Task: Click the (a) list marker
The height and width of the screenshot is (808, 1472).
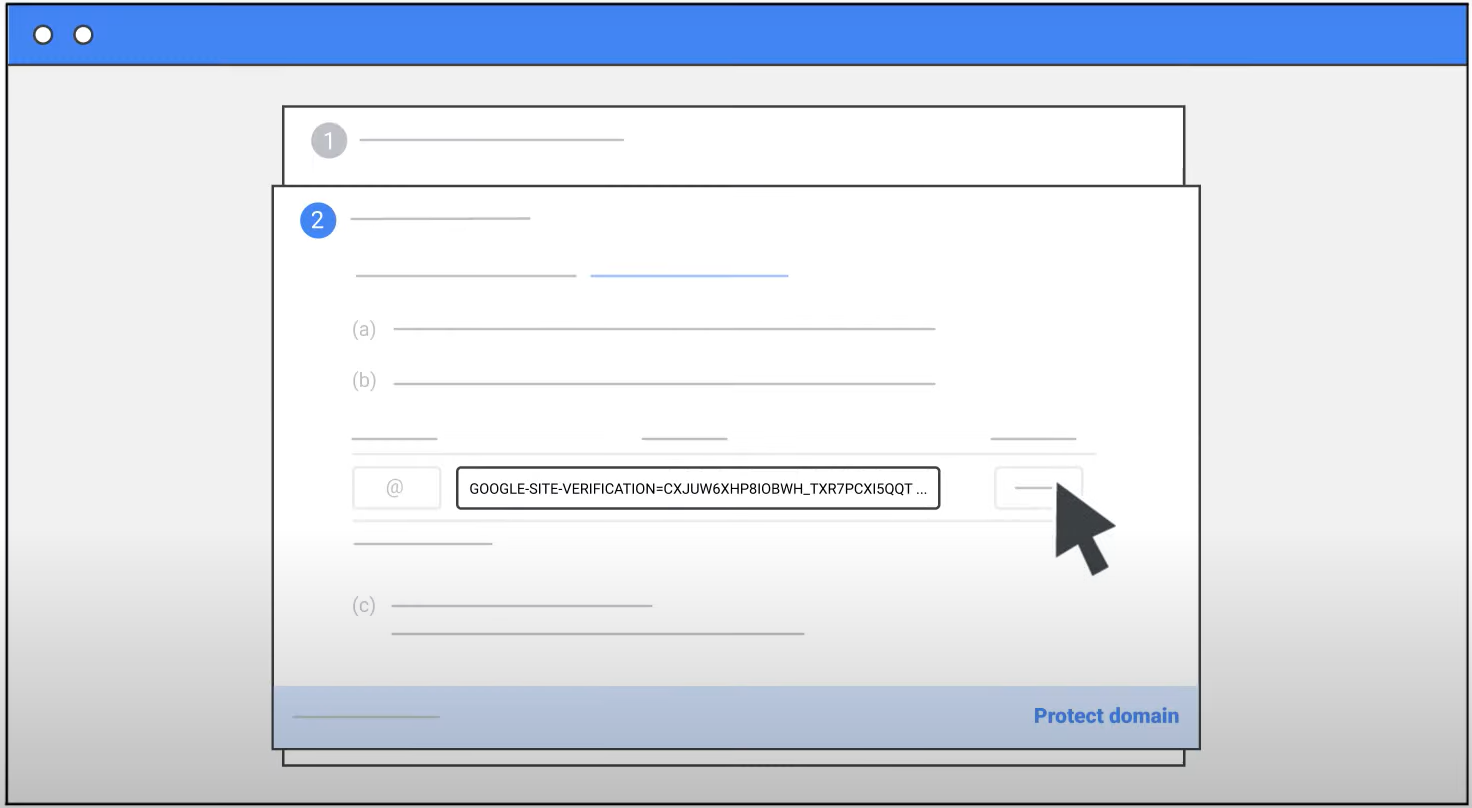Action: pyautogui.click(x=364, y=329)
